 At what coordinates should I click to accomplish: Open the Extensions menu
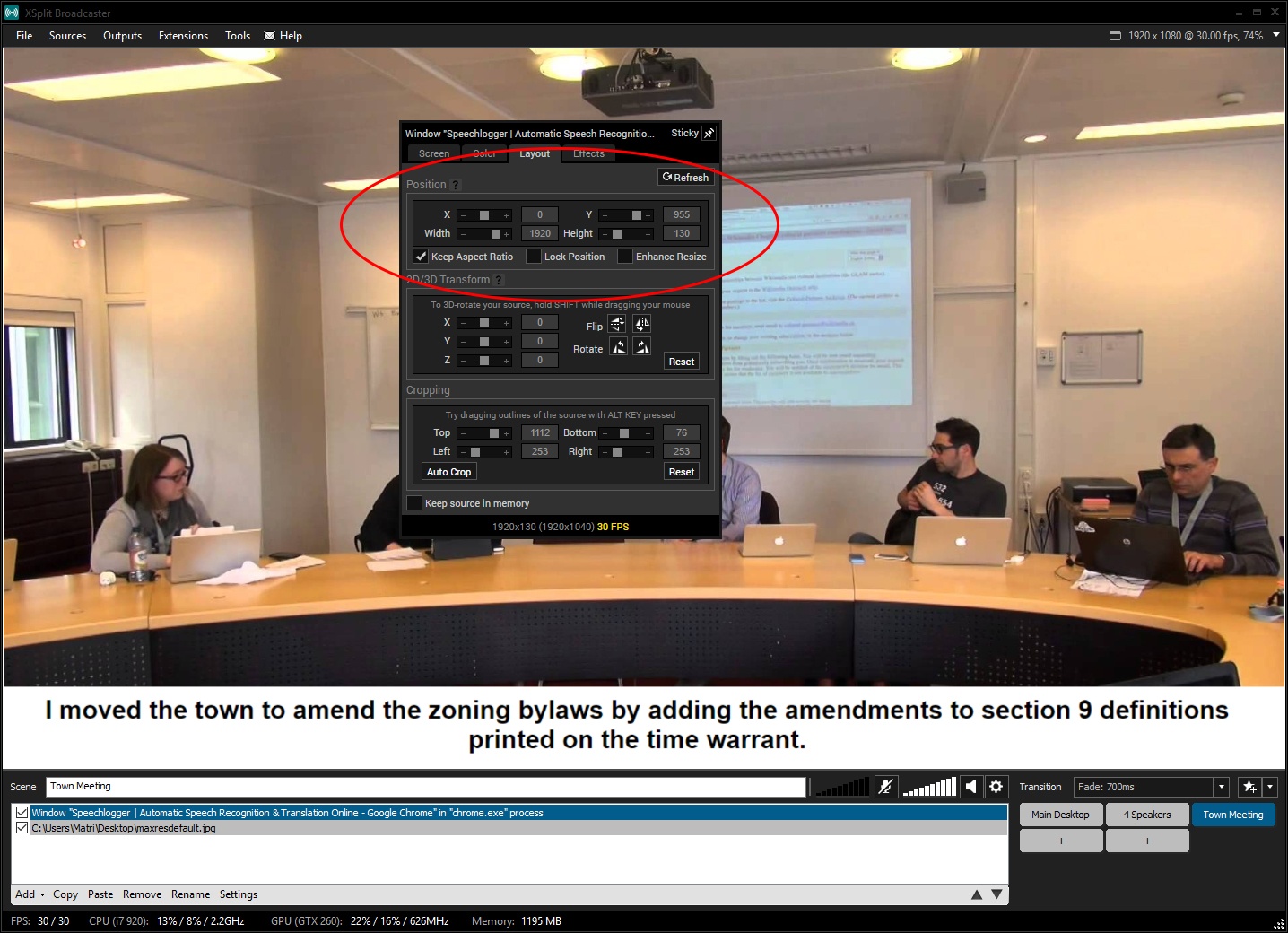tap(183, 36)
